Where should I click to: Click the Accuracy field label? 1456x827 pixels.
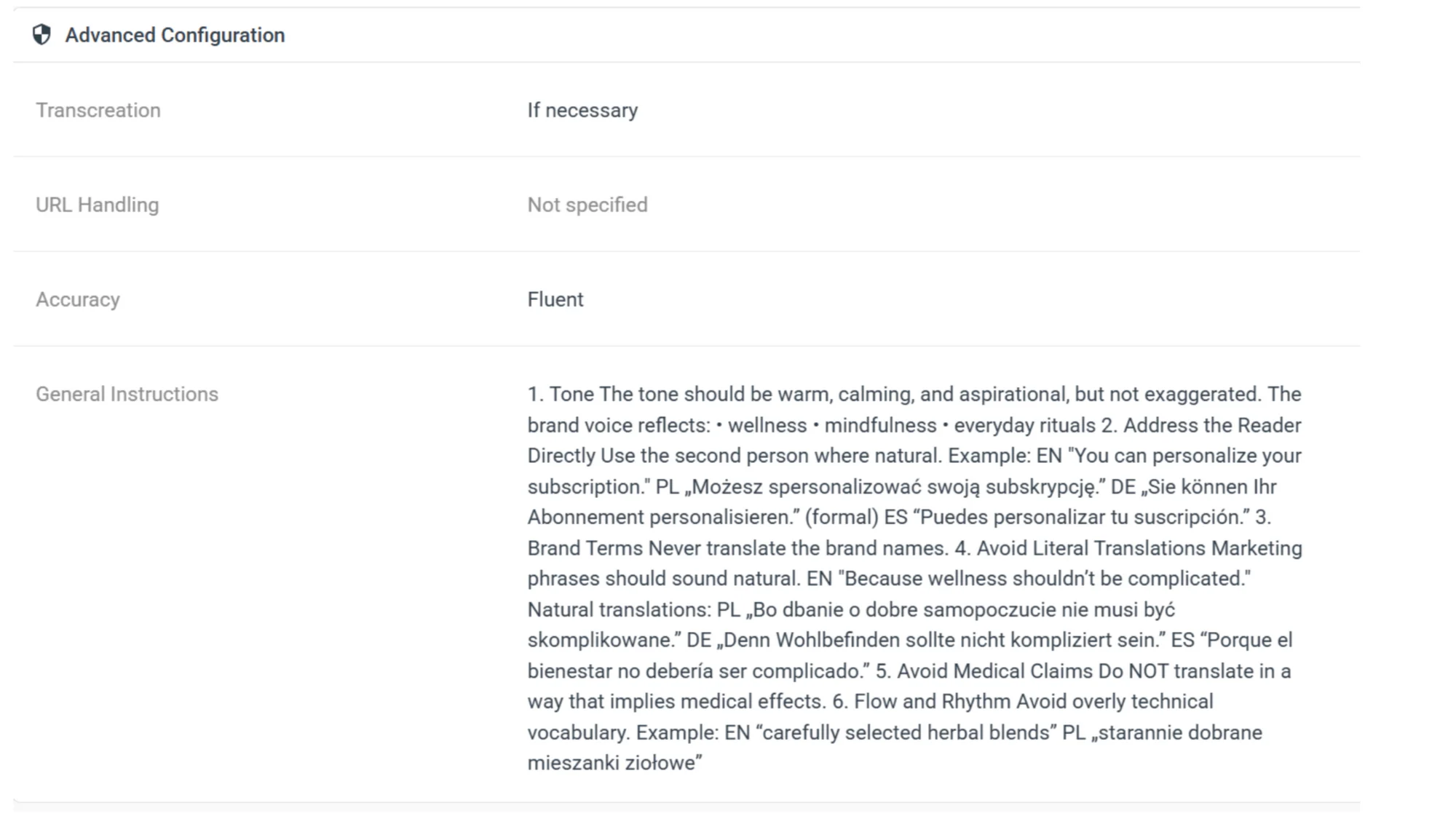point(78,299)
